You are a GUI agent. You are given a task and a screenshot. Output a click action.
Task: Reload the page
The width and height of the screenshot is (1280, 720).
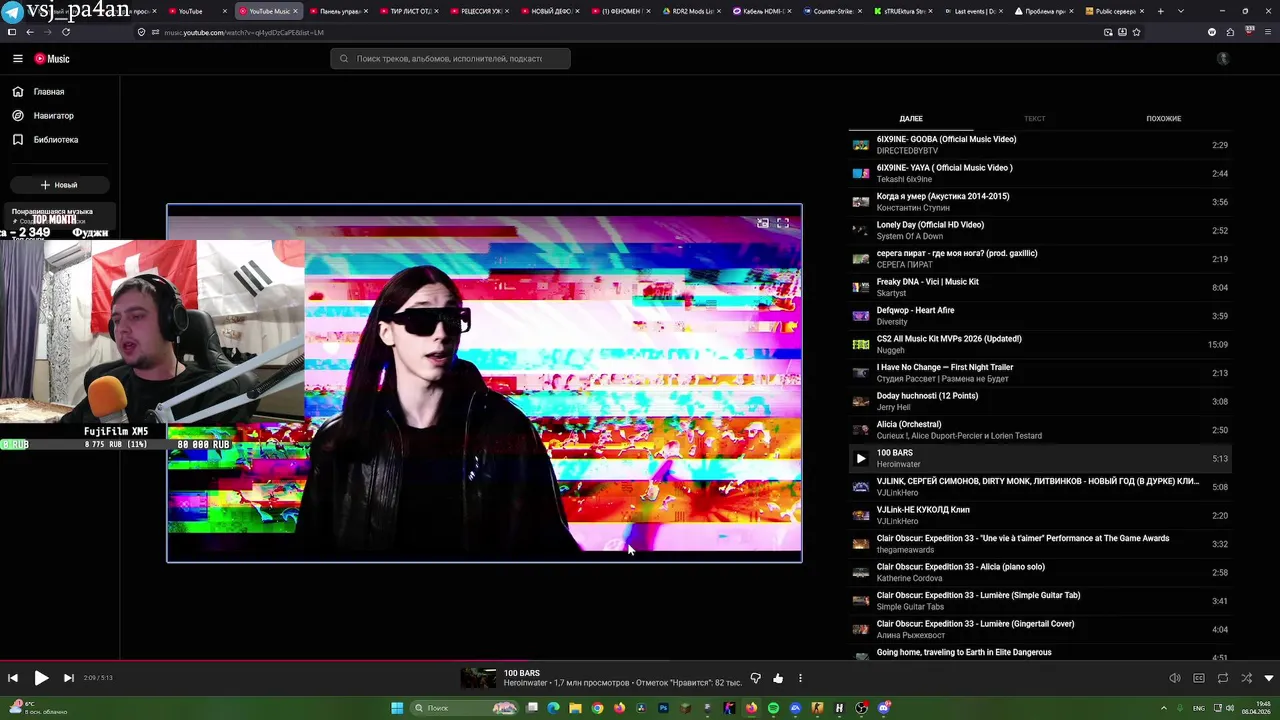pos(66,32)
